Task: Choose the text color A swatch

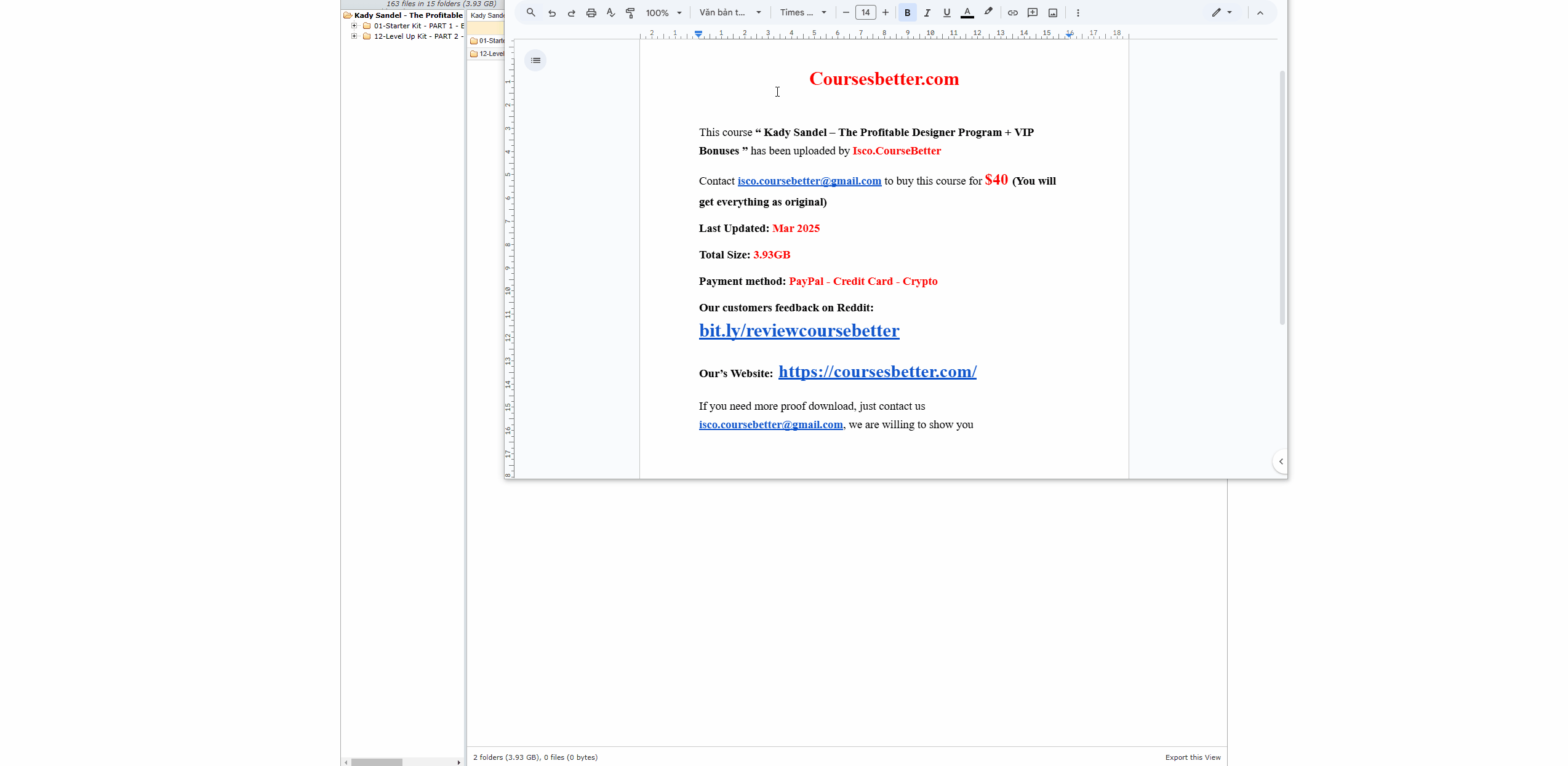Action: pos(967,12)
